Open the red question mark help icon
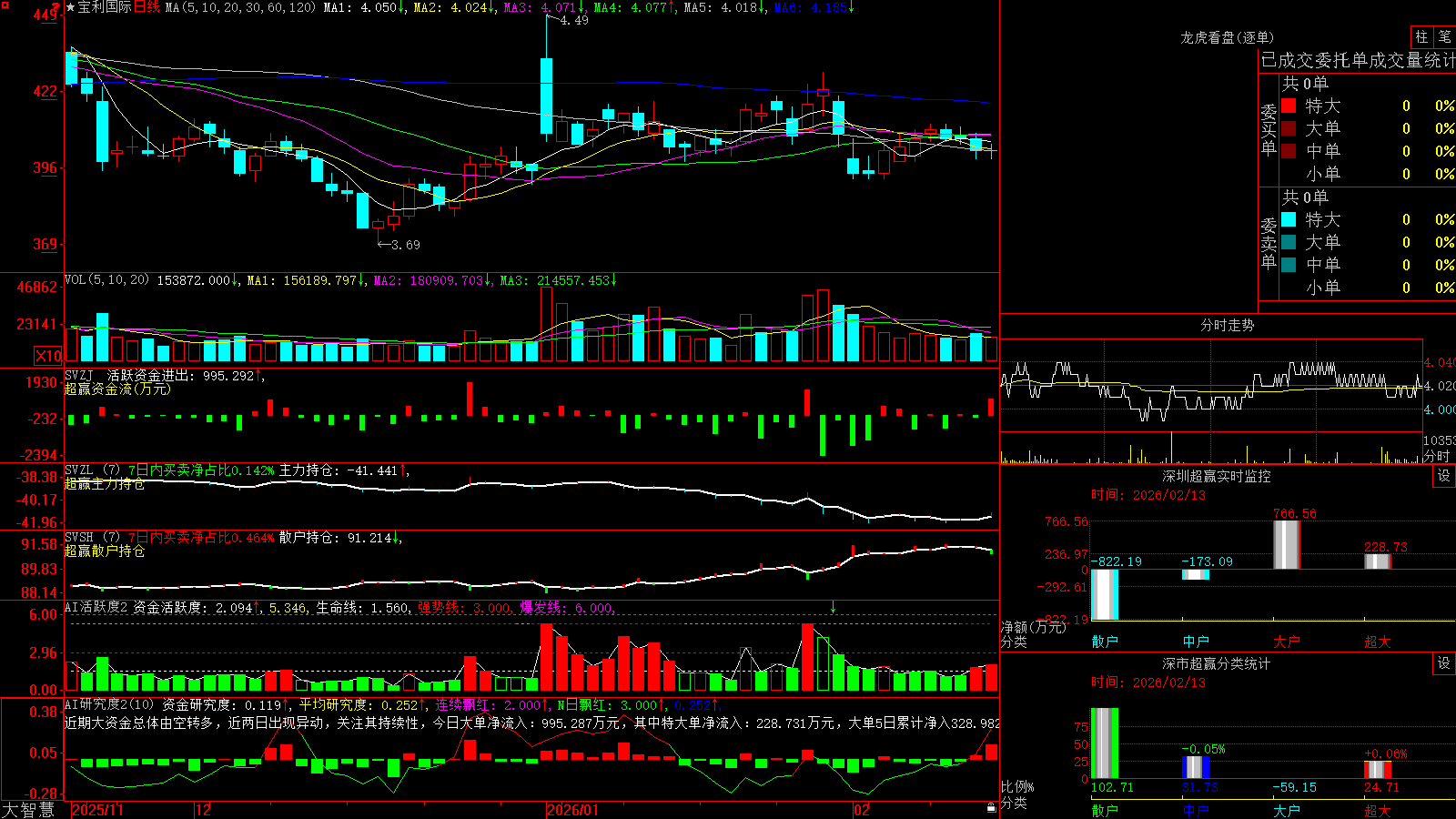1456x819 pixels. click(56, 6)
